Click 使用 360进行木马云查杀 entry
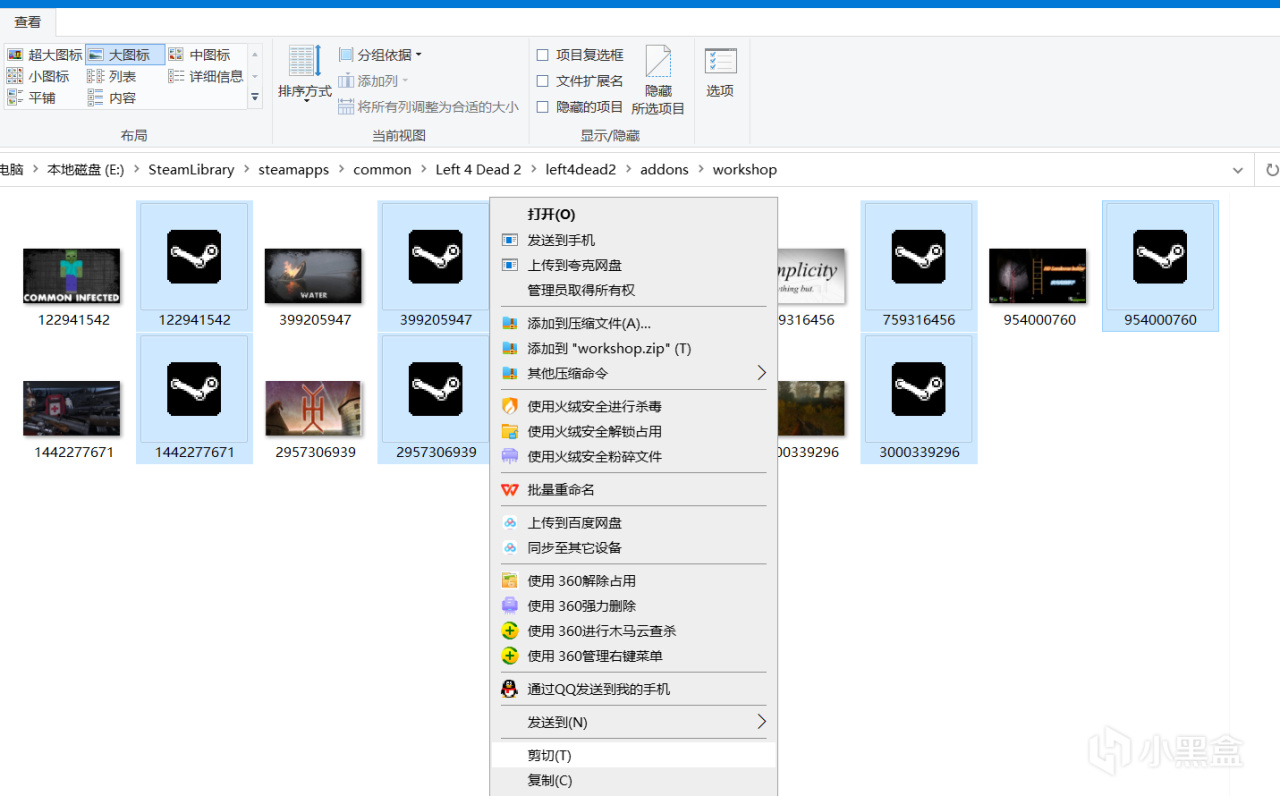Screen dimensions: 1280x796 [633, 631]
